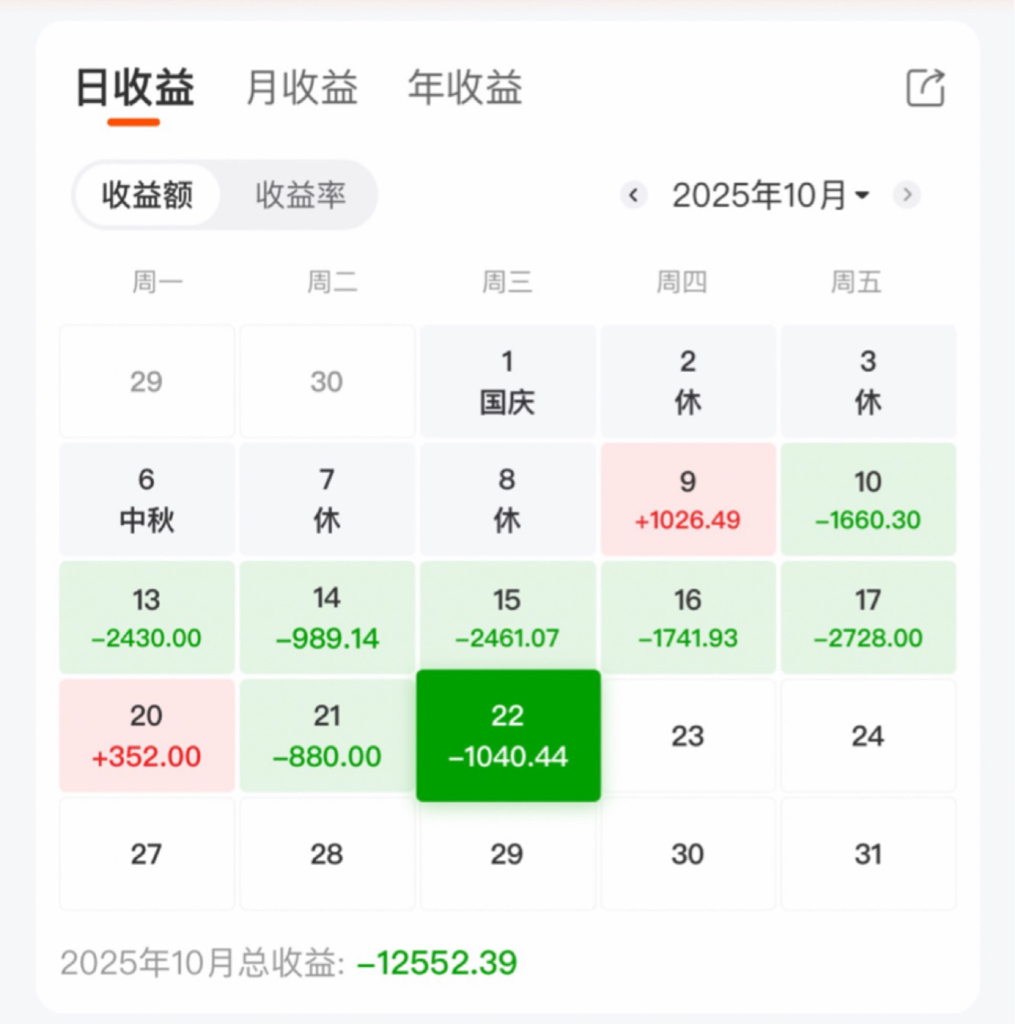The width and height of the screenshot is (1015, 1024).
Task: Click the share icon in the top right
Action: coord(925,88)
